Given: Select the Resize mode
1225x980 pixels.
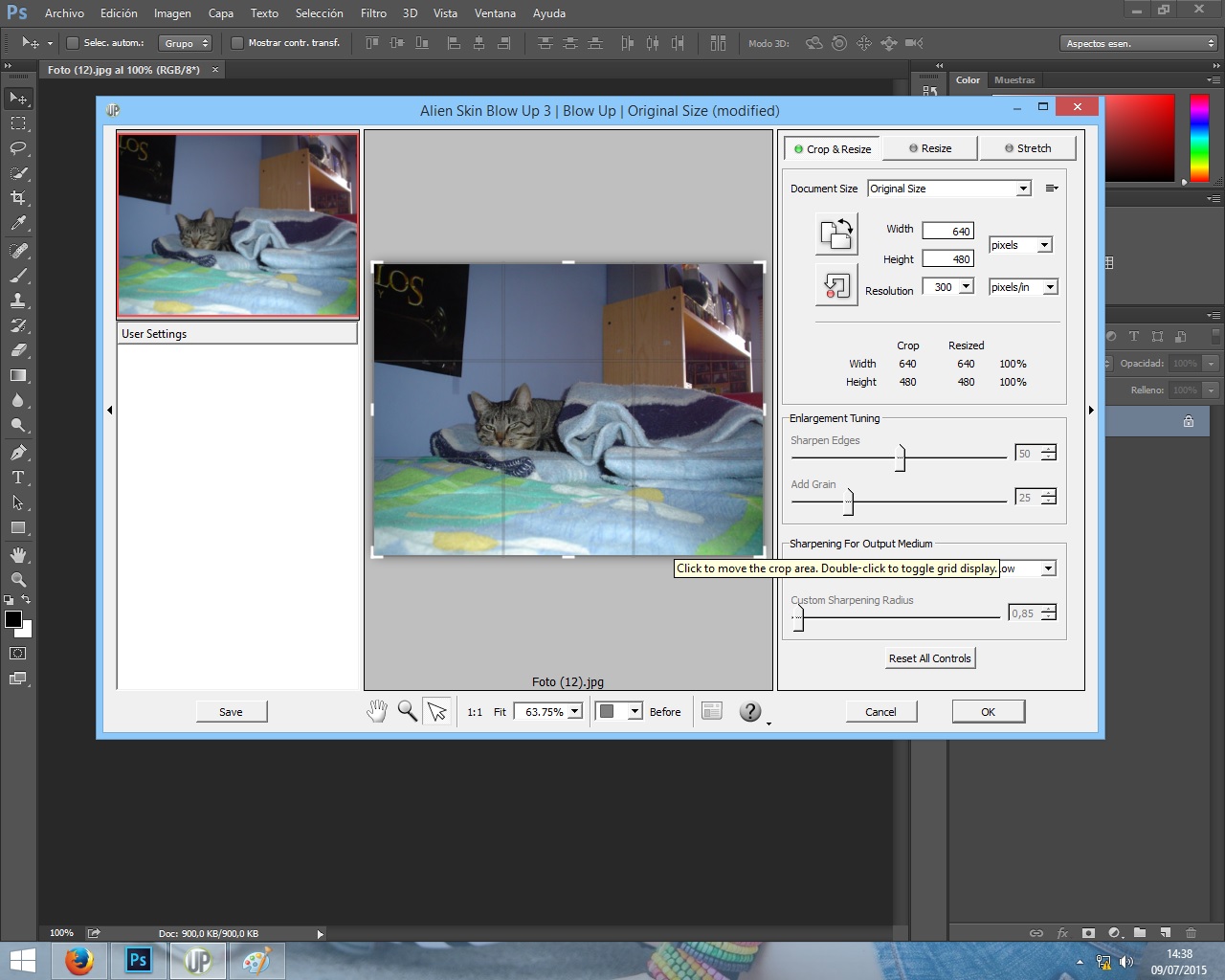Looking at the screenshot, I should tap(930, 148).
